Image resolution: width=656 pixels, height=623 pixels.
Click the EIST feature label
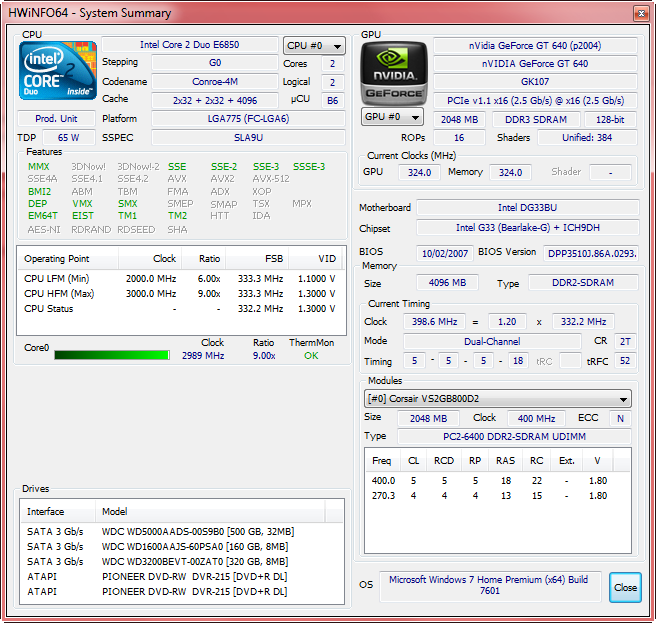(83, 216)
